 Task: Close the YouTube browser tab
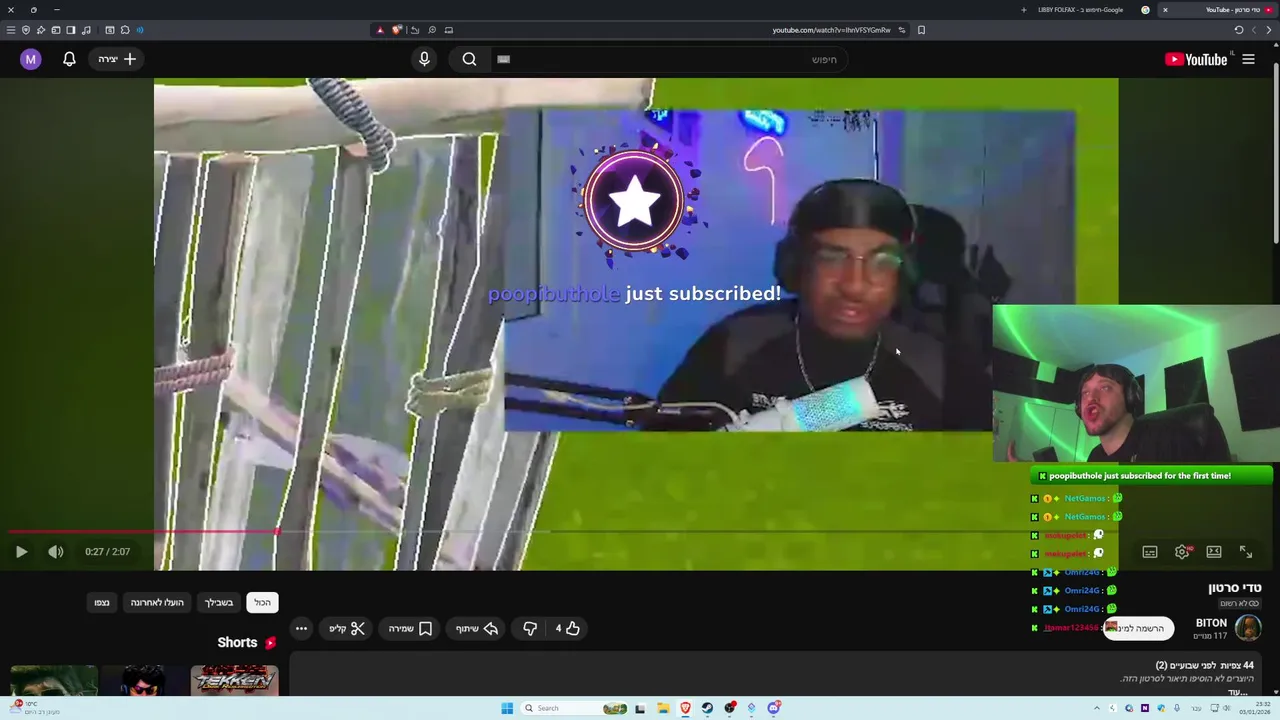point(1165,10)
